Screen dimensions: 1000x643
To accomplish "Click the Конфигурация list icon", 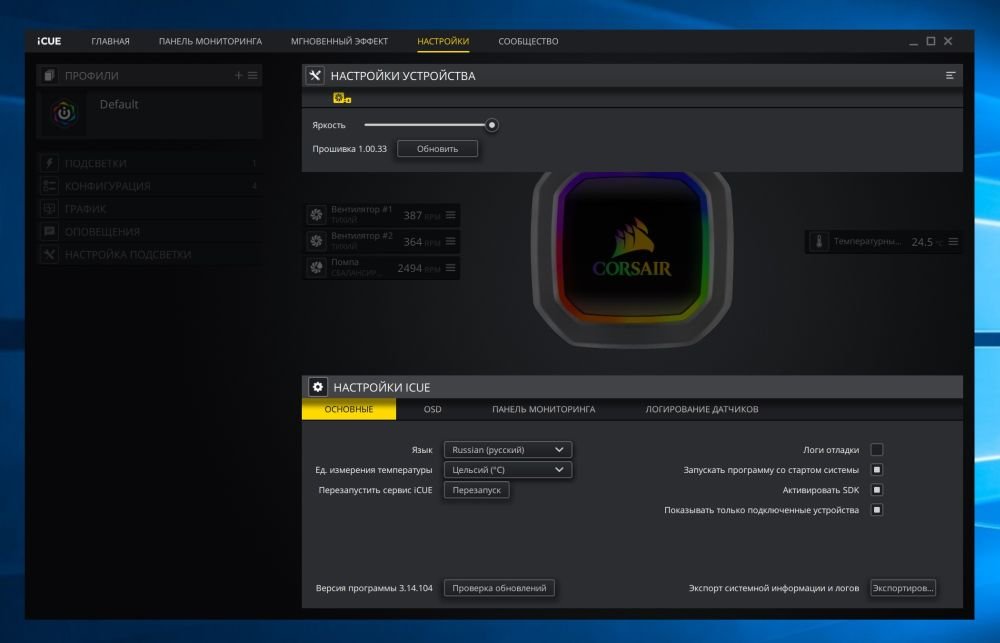I will tap(49, 186).
